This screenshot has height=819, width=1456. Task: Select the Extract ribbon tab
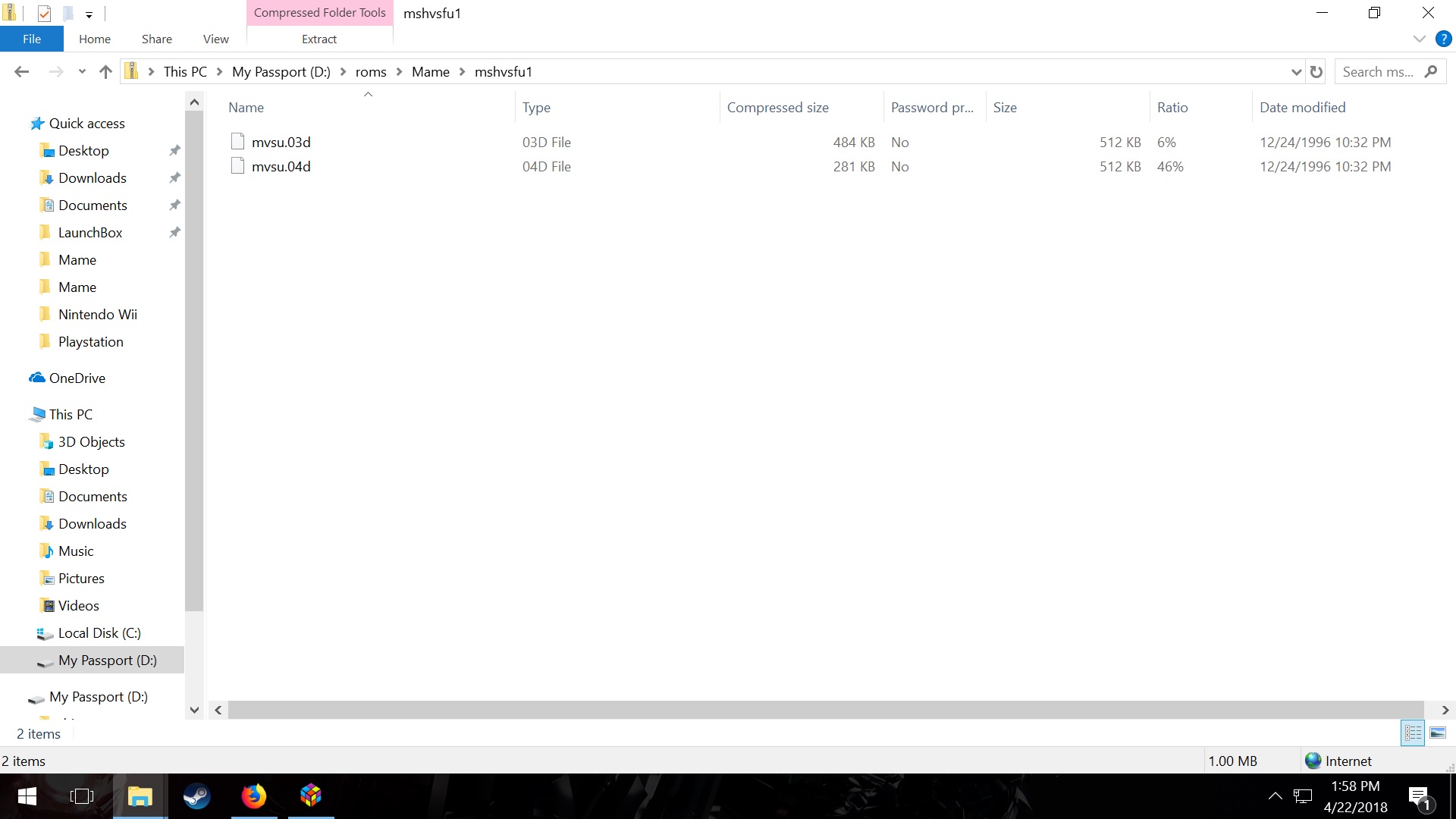(x=319, y=39)
